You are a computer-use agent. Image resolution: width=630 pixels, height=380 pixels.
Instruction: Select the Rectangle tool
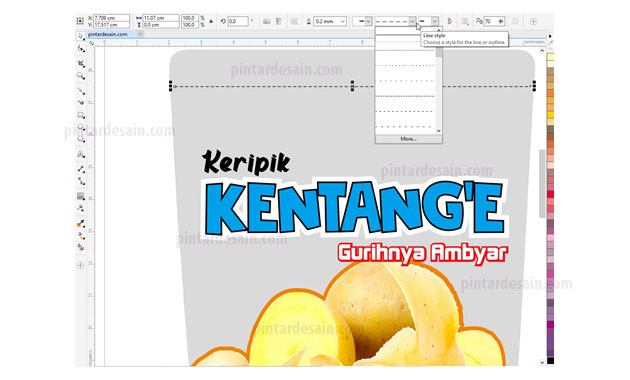coord(81,115)
